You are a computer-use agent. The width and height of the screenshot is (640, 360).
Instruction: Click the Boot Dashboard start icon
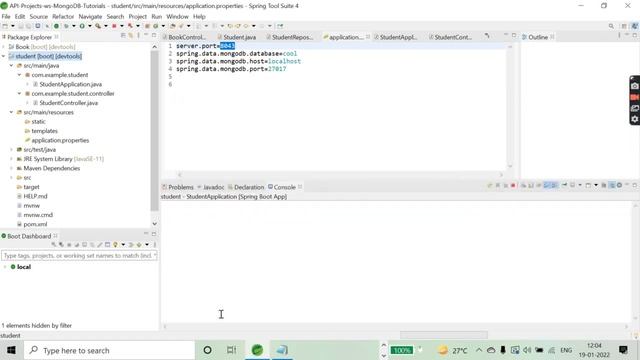(x=53, y=245)
